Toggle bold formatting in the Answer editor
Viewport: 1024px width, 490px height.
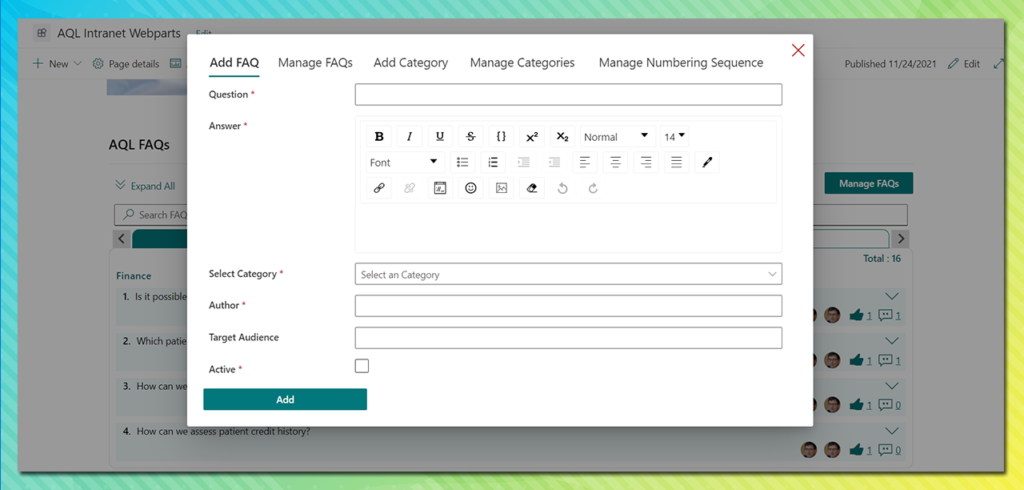[x=379, y=137]
